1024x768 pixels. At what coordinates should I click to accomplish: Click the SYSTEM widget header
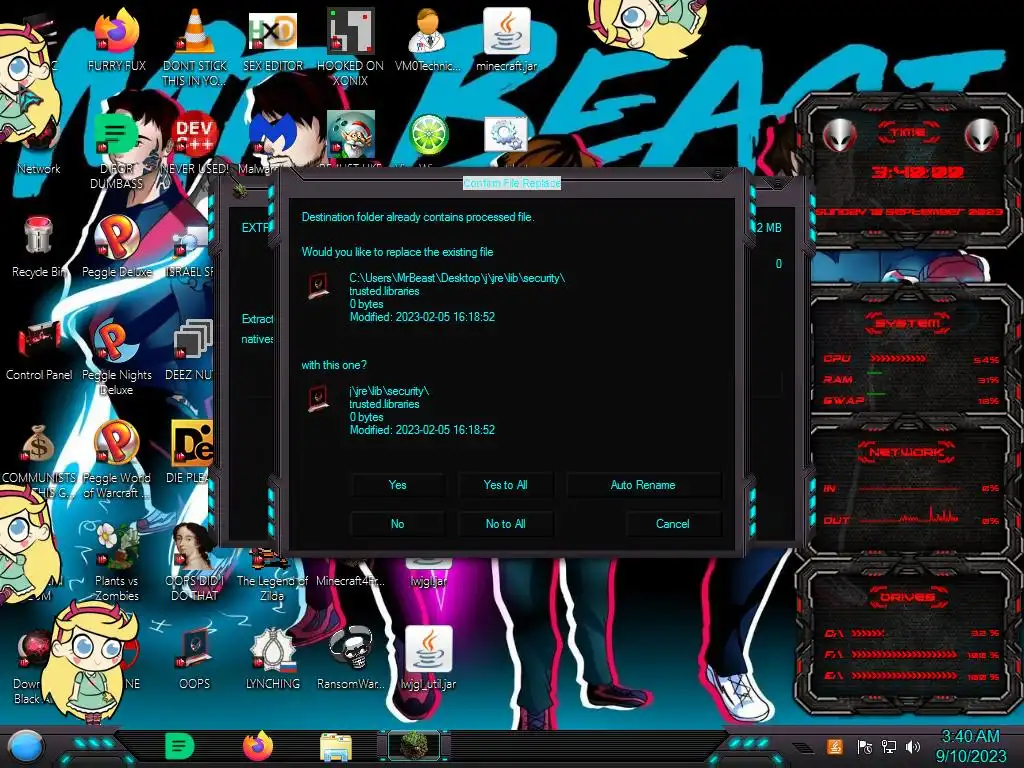908,323
